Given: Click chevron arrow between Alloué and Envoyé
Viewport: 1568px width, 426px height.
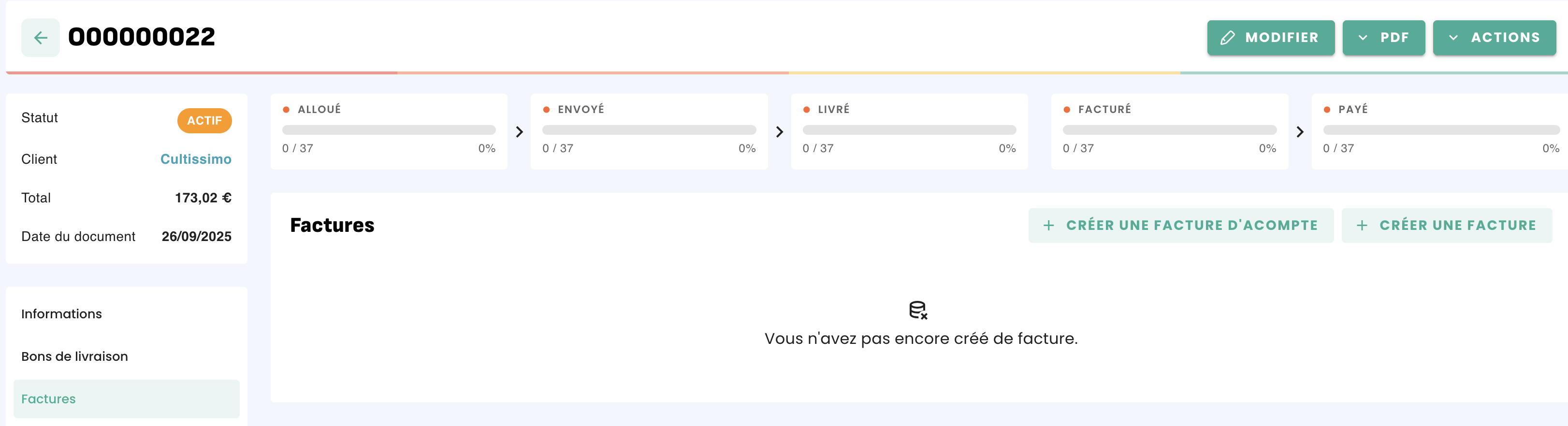Looking at the screenshot, I should 519,131.
